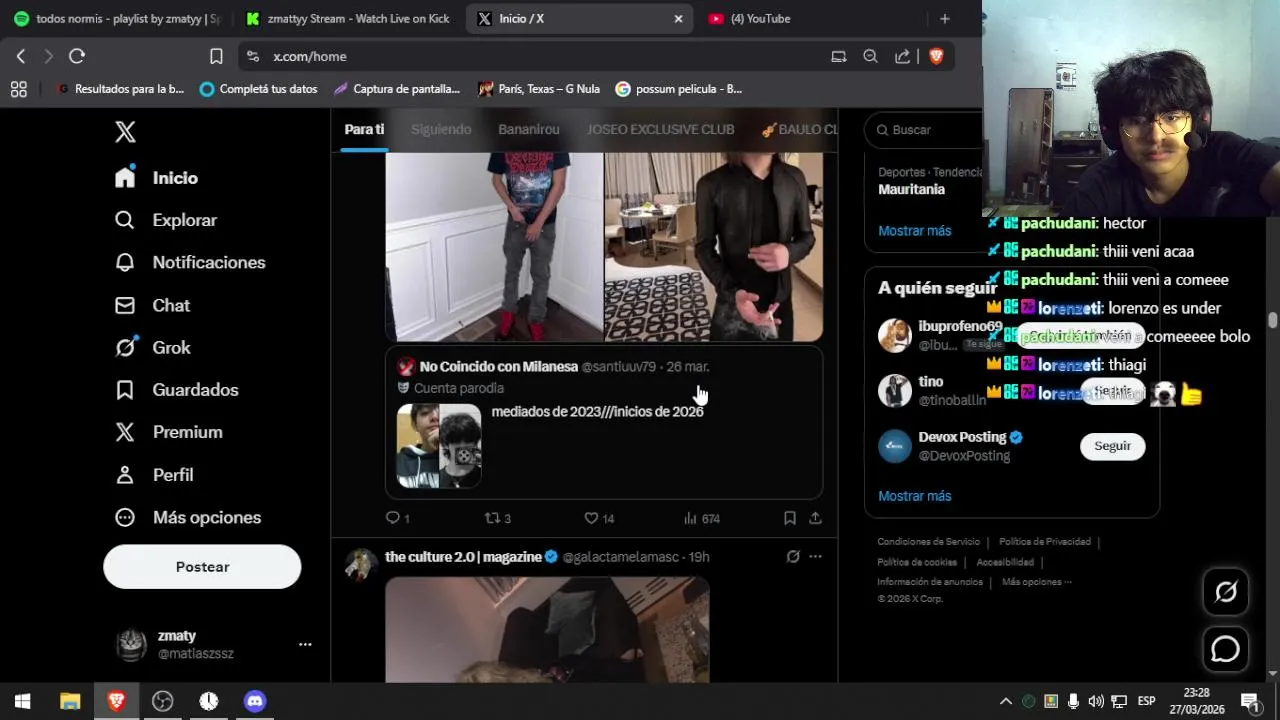Viewport: 1280px width, 720px height.
Task: Switch to the Siguiendo tab
Action: pyautogui.click(x=441, y=129)
